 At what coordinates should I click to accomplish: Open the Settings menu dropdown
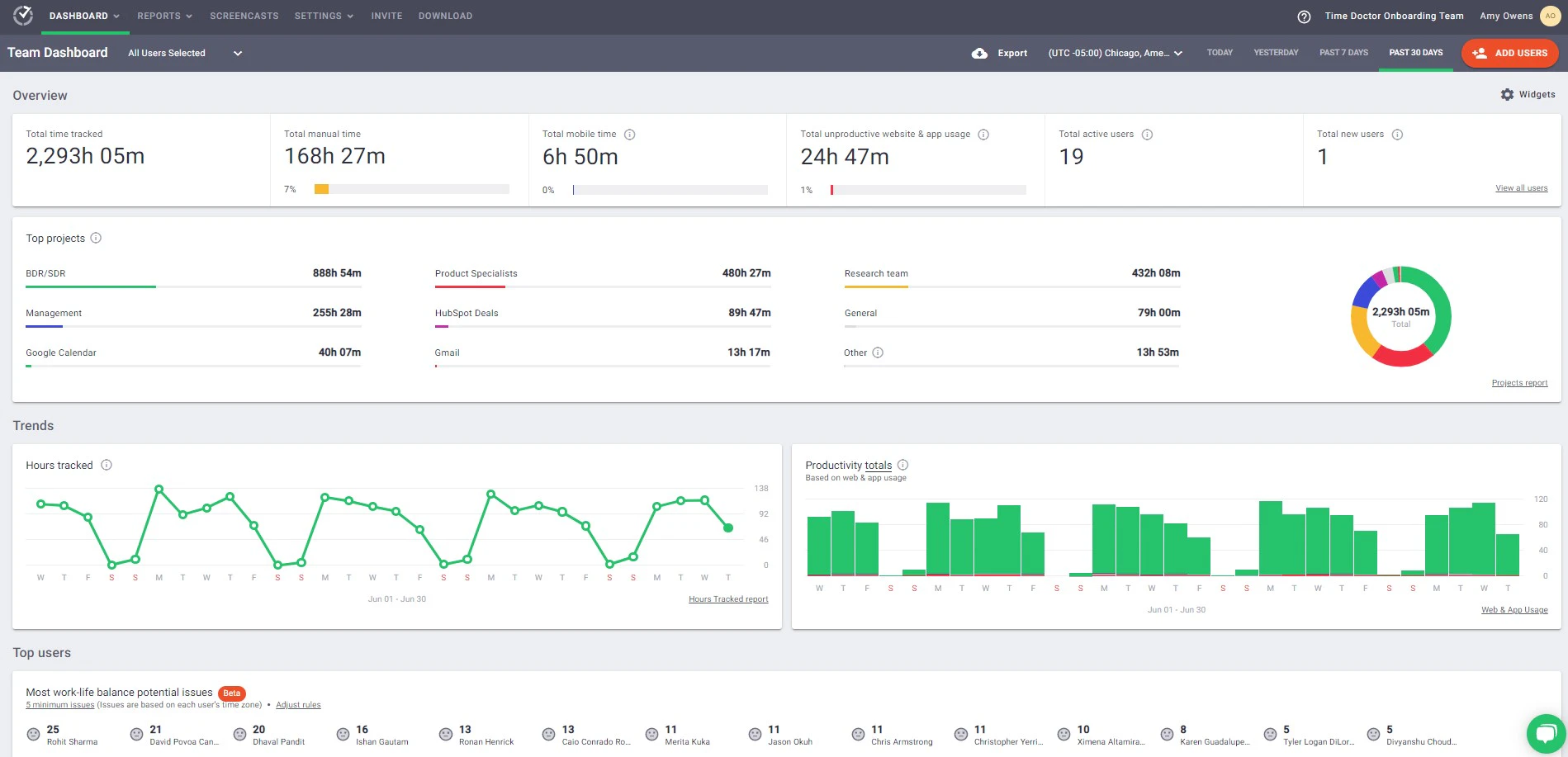(x=324, y=17)
